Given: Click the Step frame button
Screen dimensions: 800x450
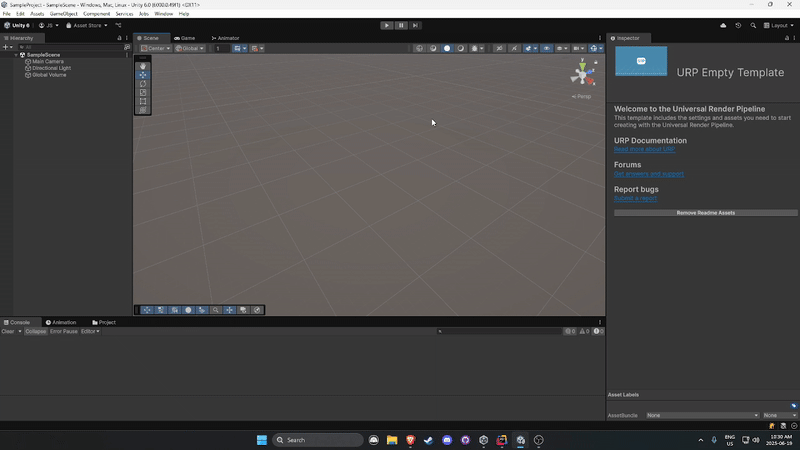Looking at the screenshot, I should [x=415, y=26].
